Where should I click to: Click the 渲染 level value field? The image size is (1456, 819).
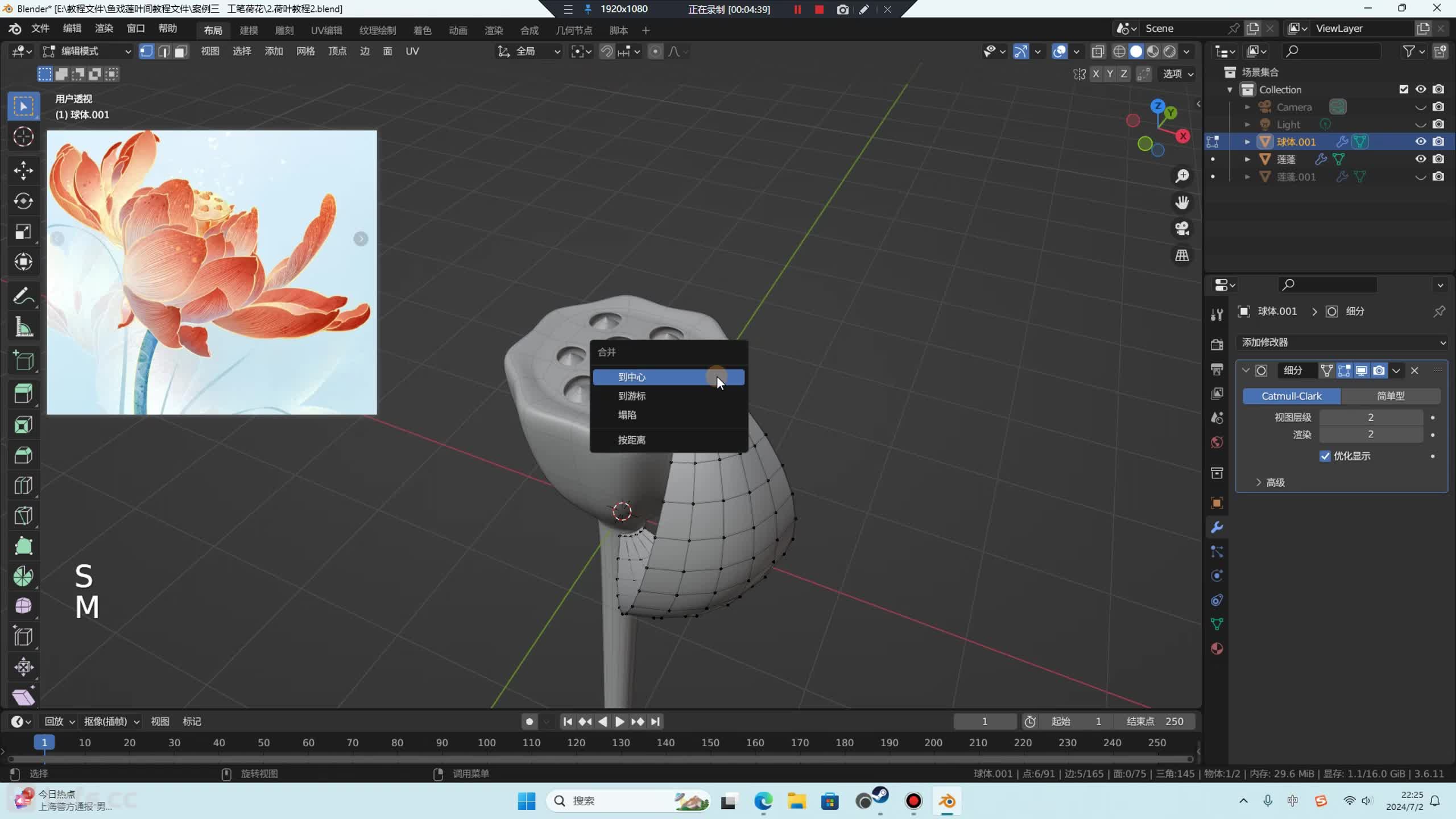click(1371, 435)
